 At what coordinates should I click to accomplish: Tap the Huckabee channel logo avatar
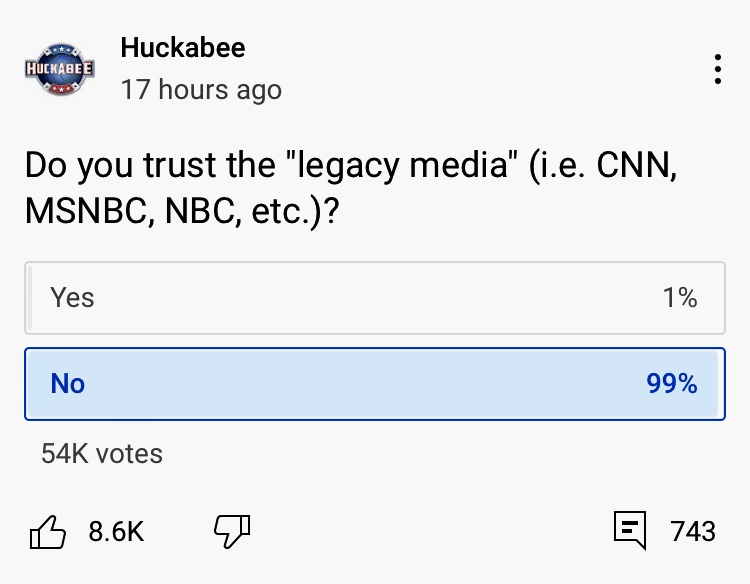tap(59, 68)
